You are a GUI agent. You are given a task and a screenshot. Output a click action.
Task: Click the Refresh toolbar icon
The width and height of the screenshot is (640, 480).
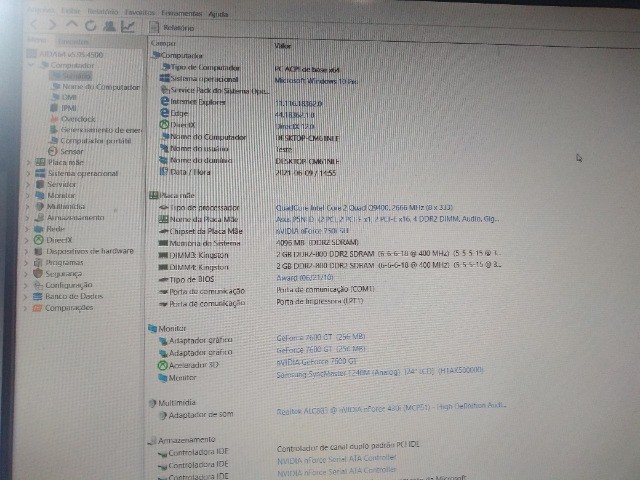pyautogui.click(x=91, y=26)
